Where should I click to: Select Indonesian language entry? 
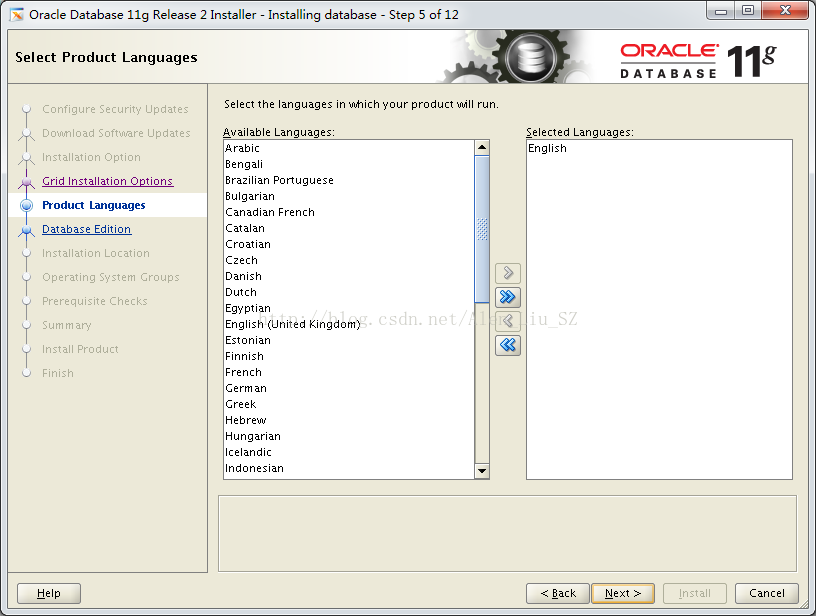[x=349, y=468]
